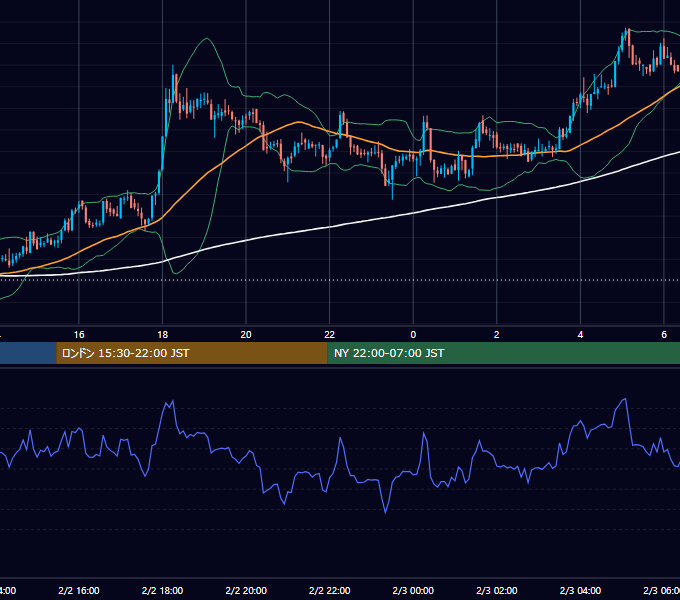This screenshot has width=680, height=600.
Task: Click the '2/3 02:00' oscillator time label
Action: pyautogui.click(x=497, y=590)
